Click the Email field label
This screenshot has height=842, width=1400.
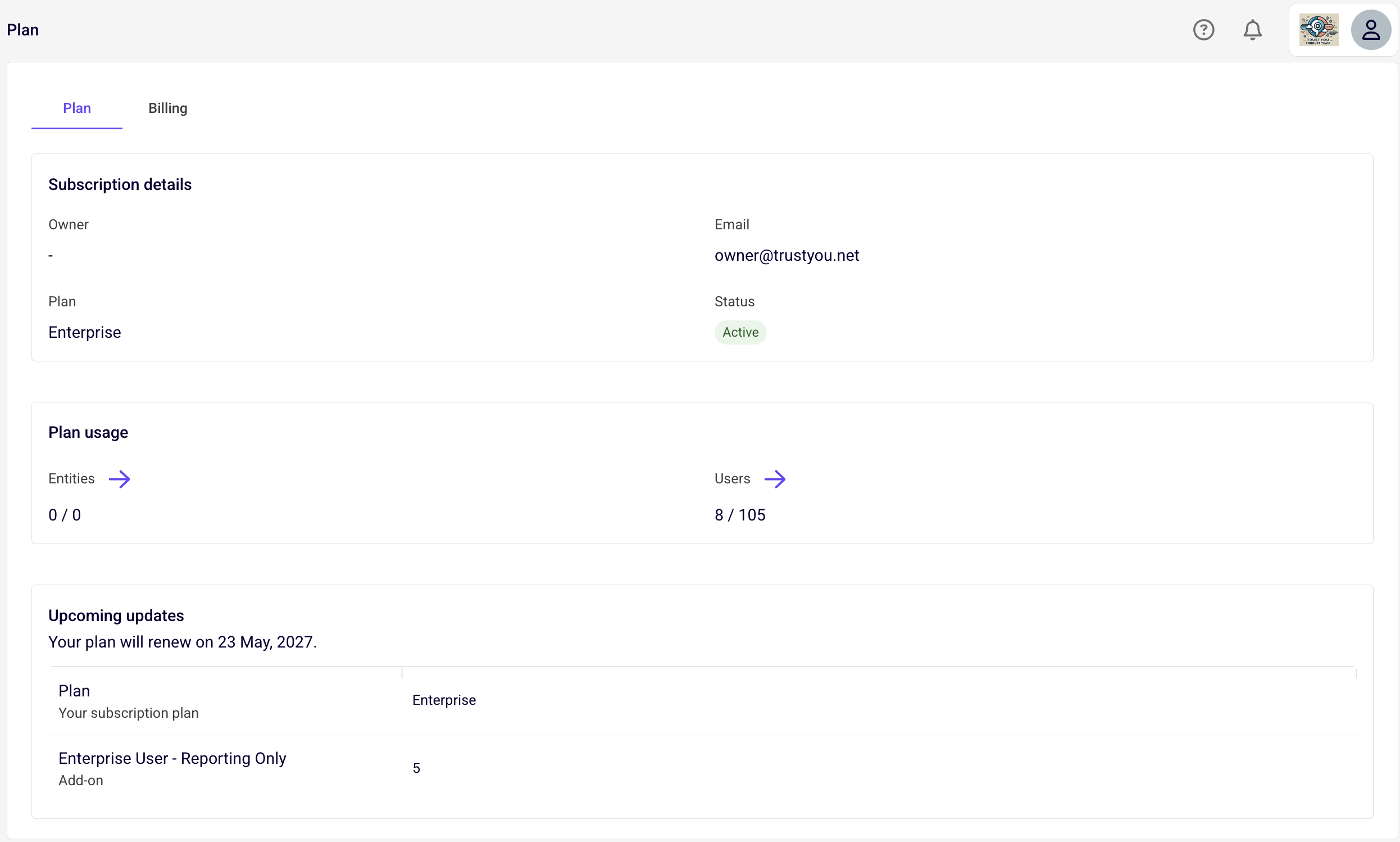731,224
